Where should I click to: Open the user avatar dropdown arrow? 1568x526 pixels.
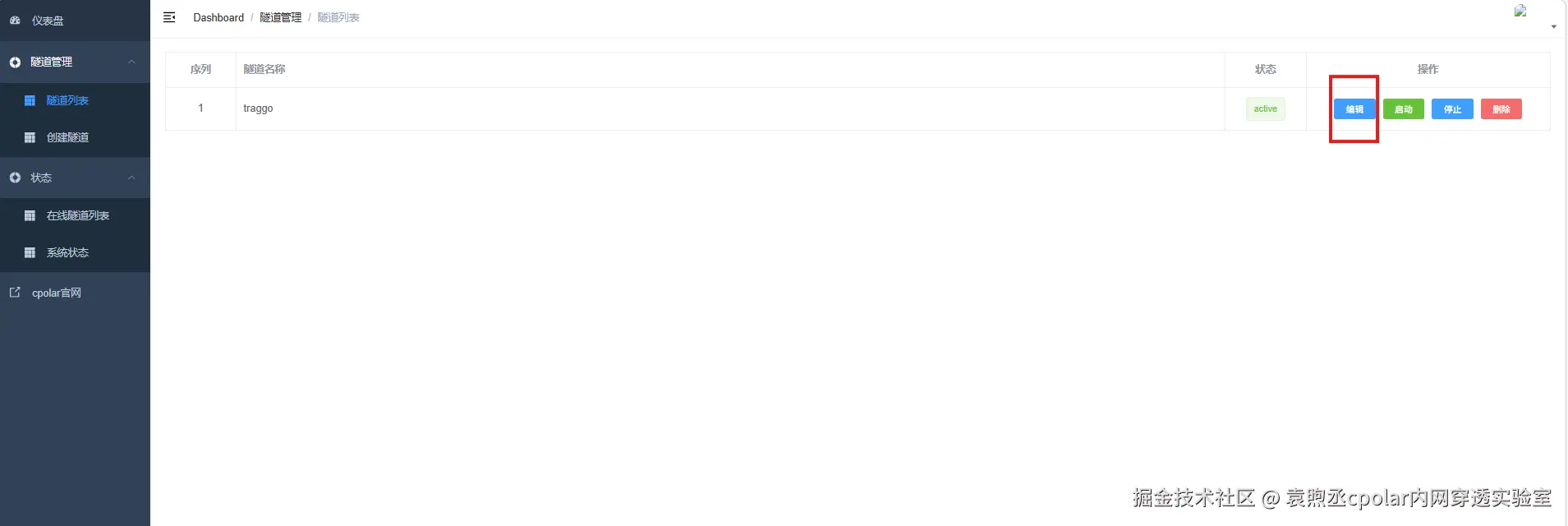[1553, 27]
